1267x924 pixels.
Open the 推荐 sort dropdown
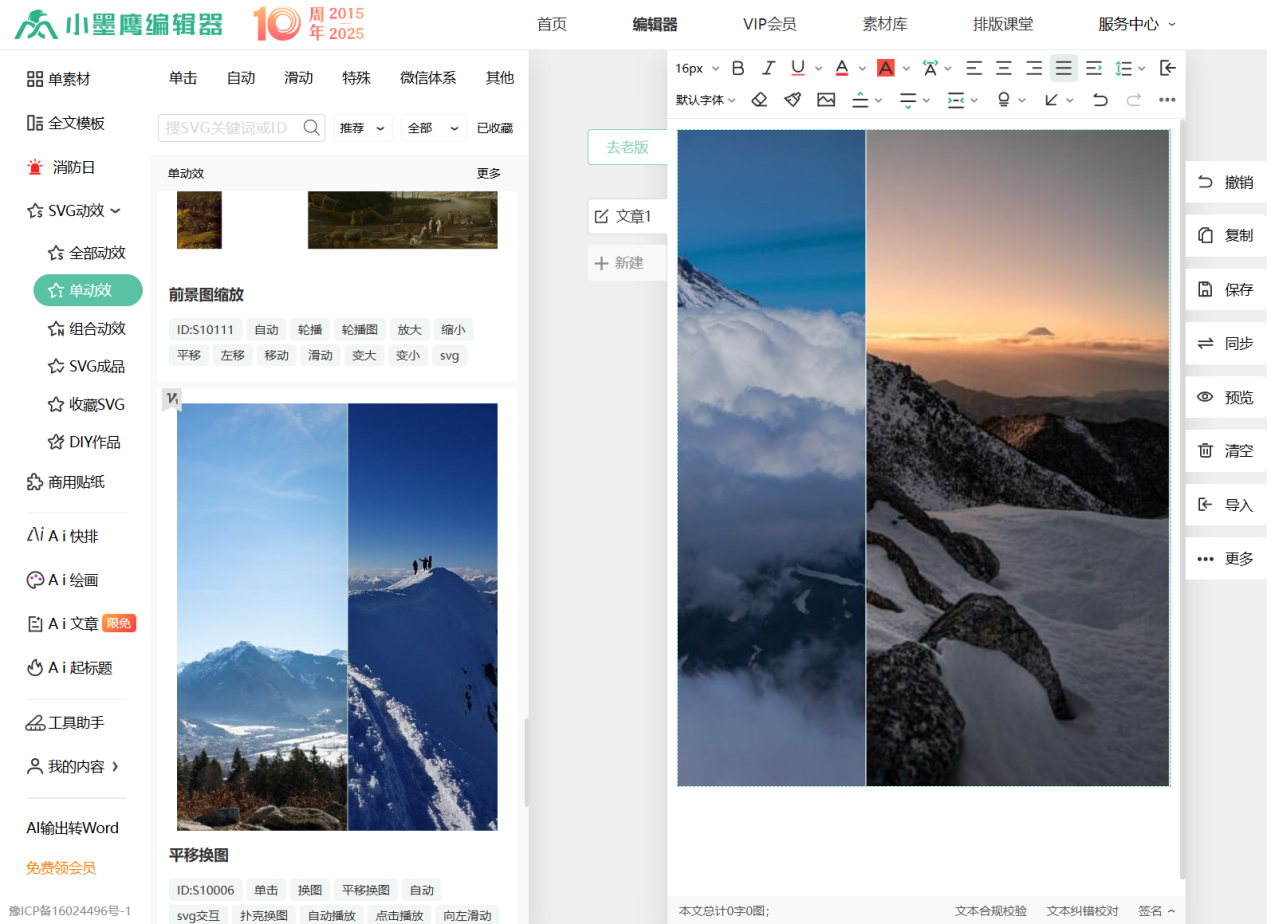[362, 128]
